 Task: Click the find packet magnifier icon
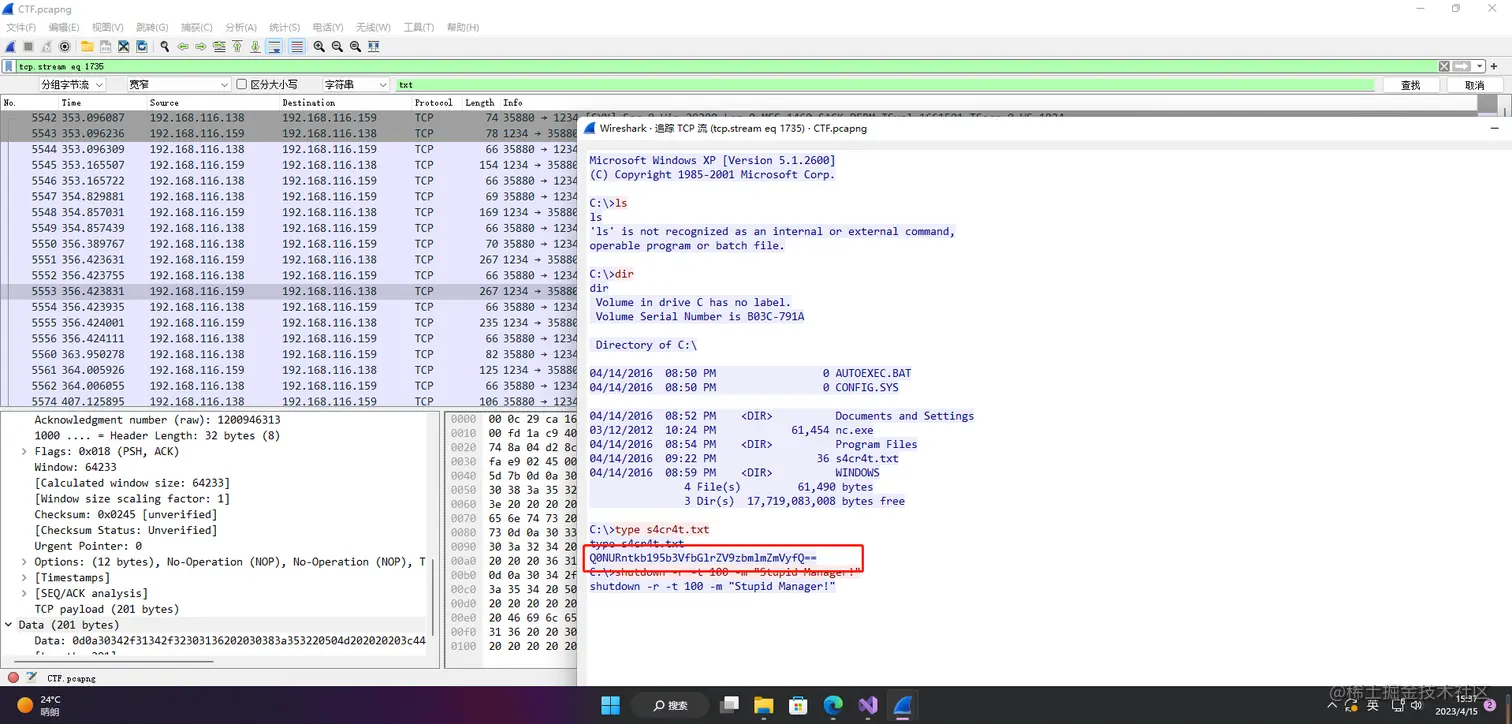(165, 46)
